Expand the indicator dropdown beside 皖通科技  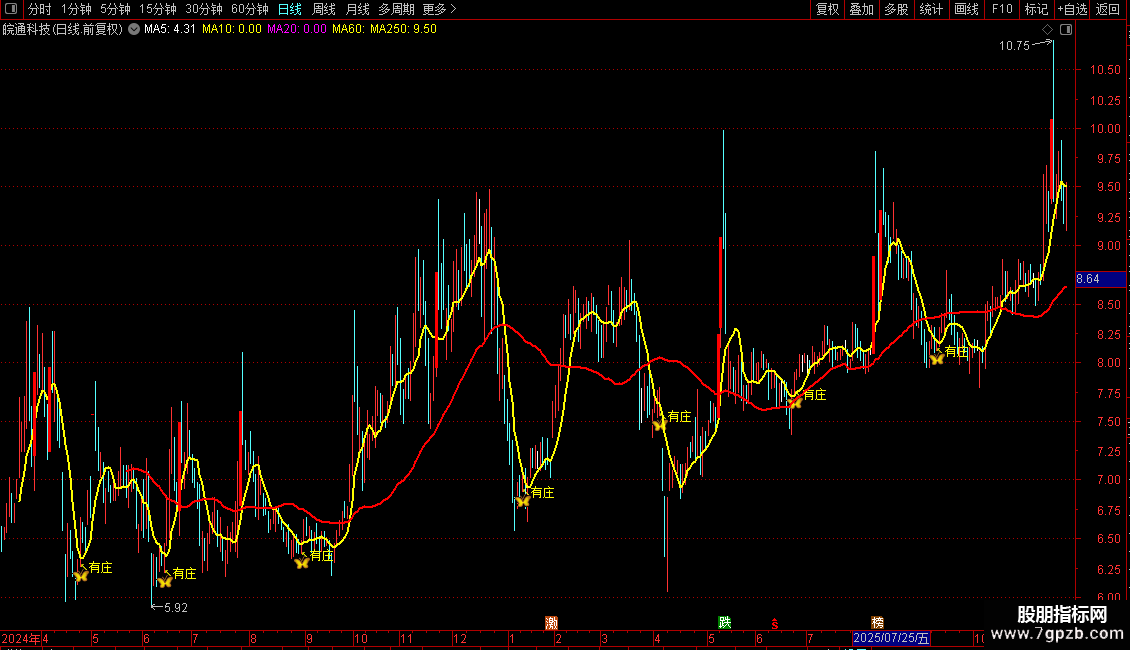(x=134, y=29)
